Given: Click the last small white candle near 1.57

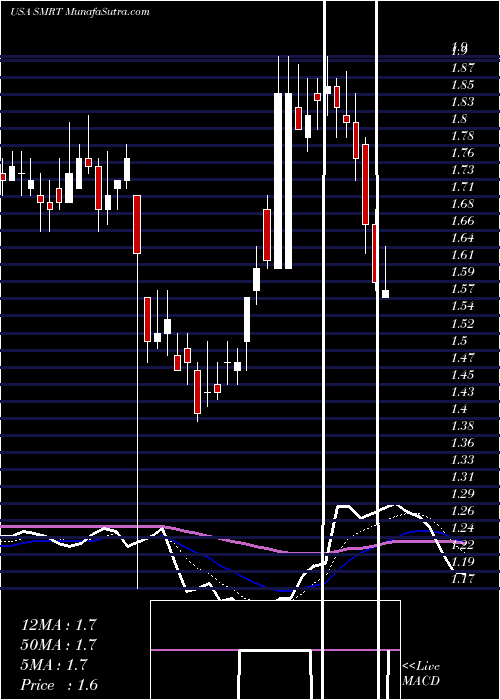Looking at the screenshot, I should click(x=385, y=294).
